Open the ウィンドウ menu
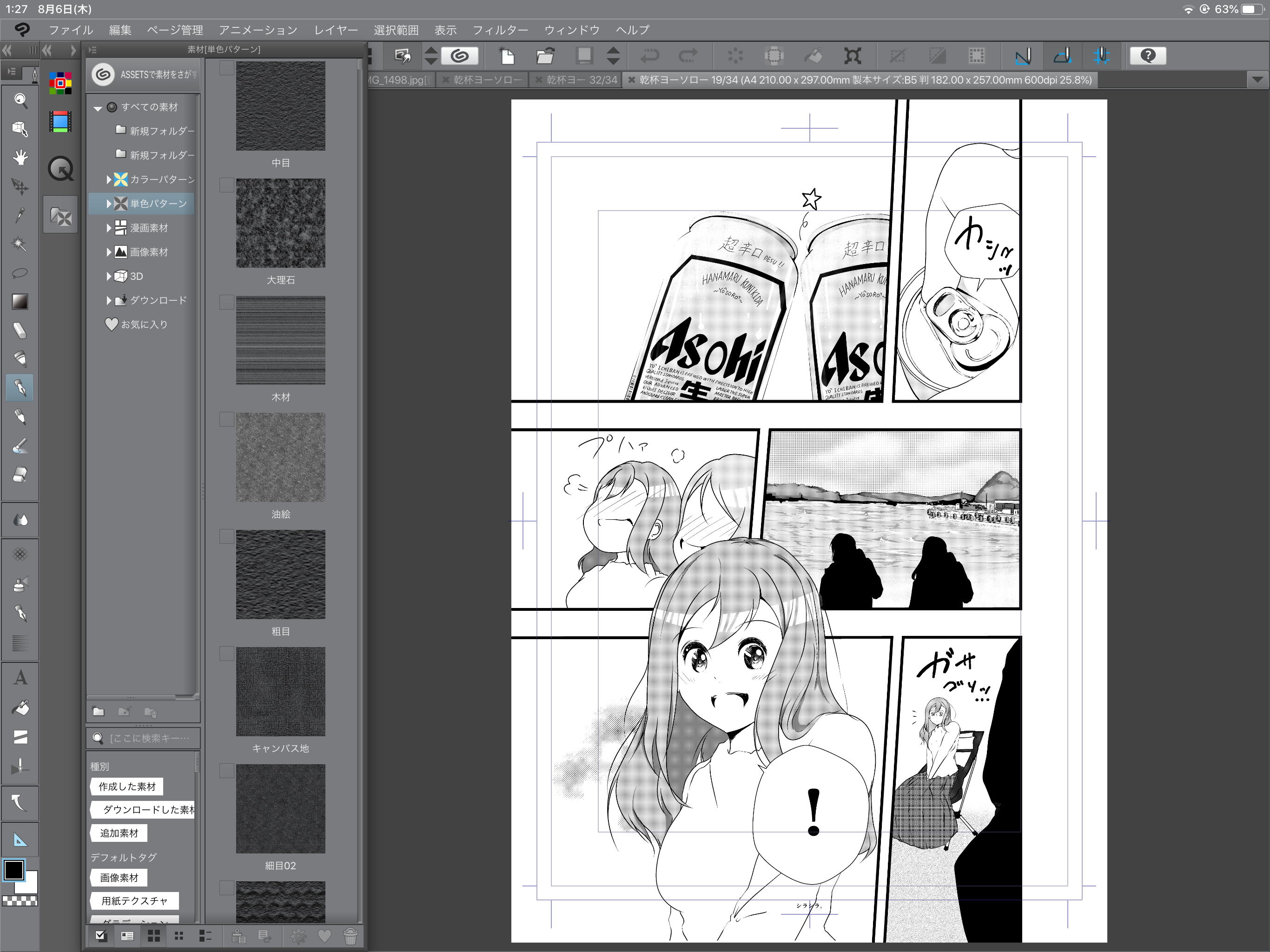Viewport: 1270px width, 952px height. tap(572, 30)
